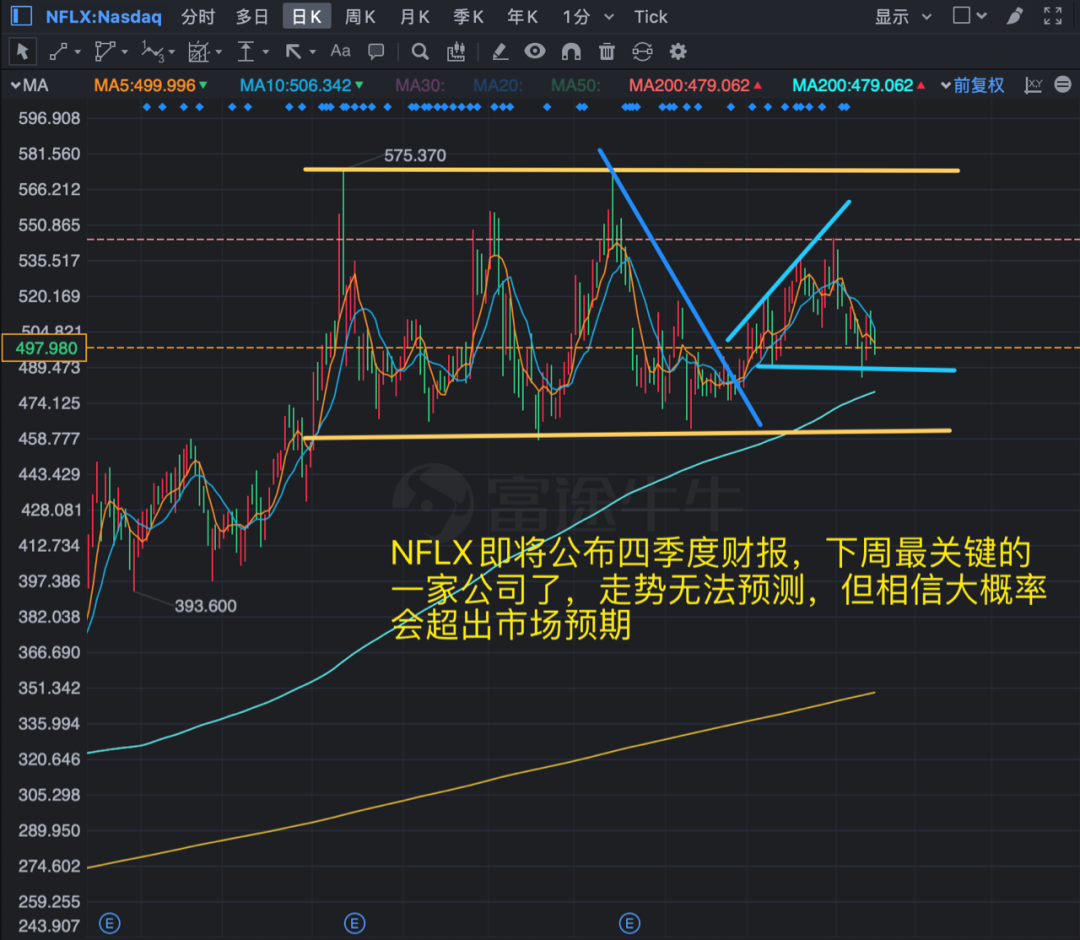Switch to the 分时 intraday tab

coord(198,17)
